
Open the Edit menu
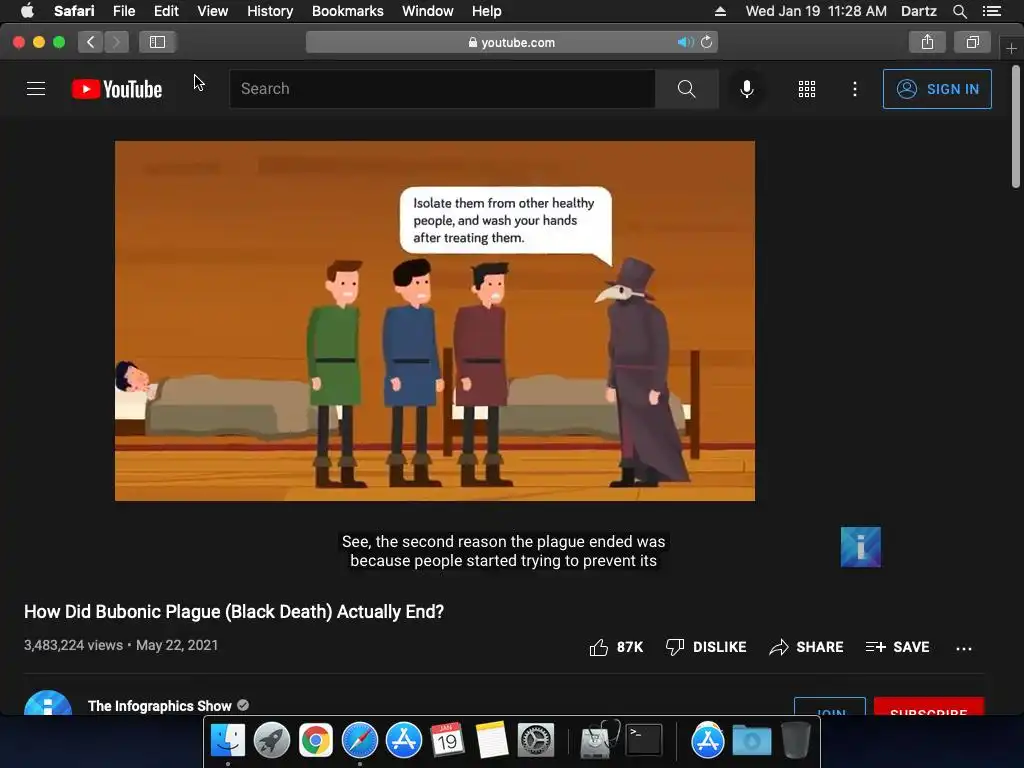166,11
